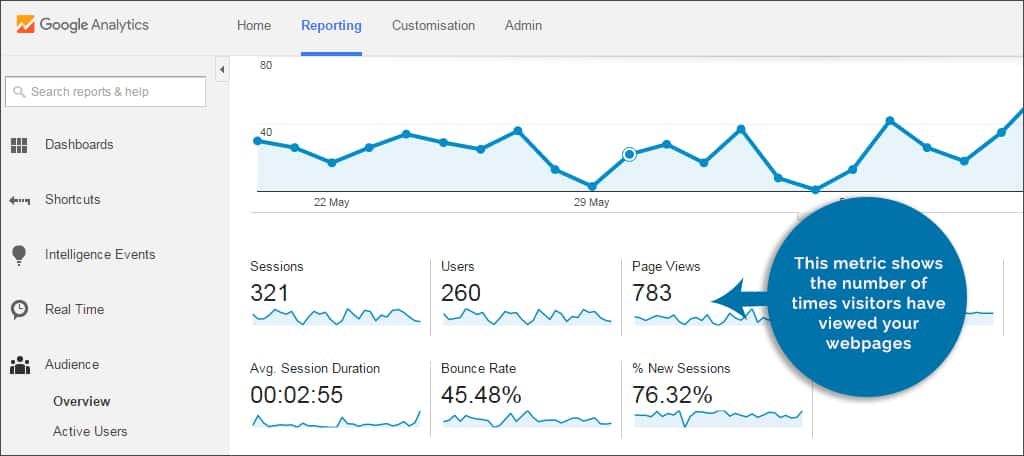
Task: Select Active Users under Audience
Action: (90, 431)
